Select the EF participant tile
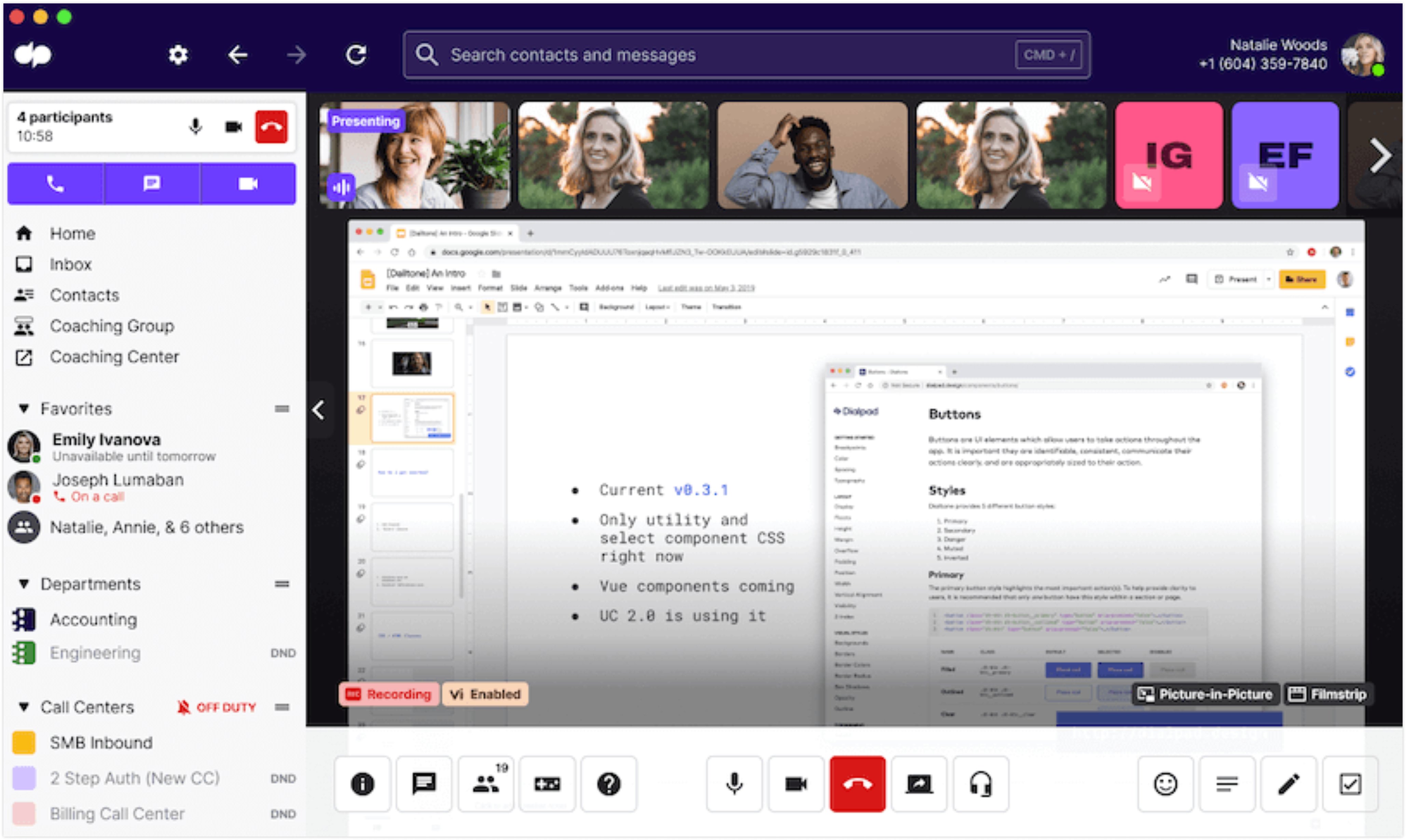1406x840 pixels. pyautogui.click(x=1285, y=155)
